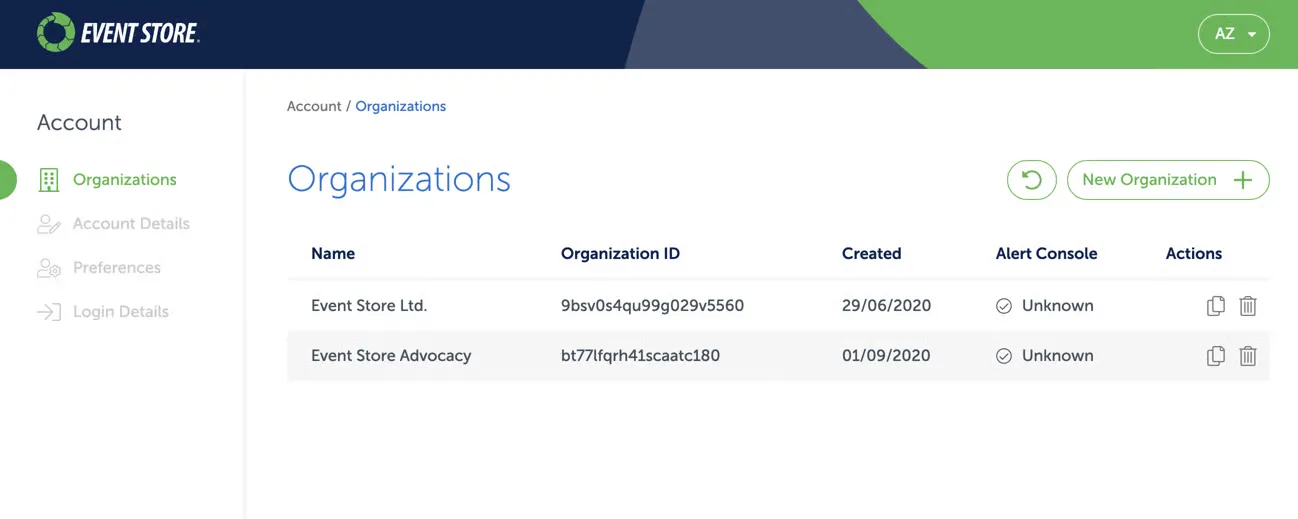Click the Login Details arrow icon
Viewport: 1298px width, 519px height.
[49, 312]
